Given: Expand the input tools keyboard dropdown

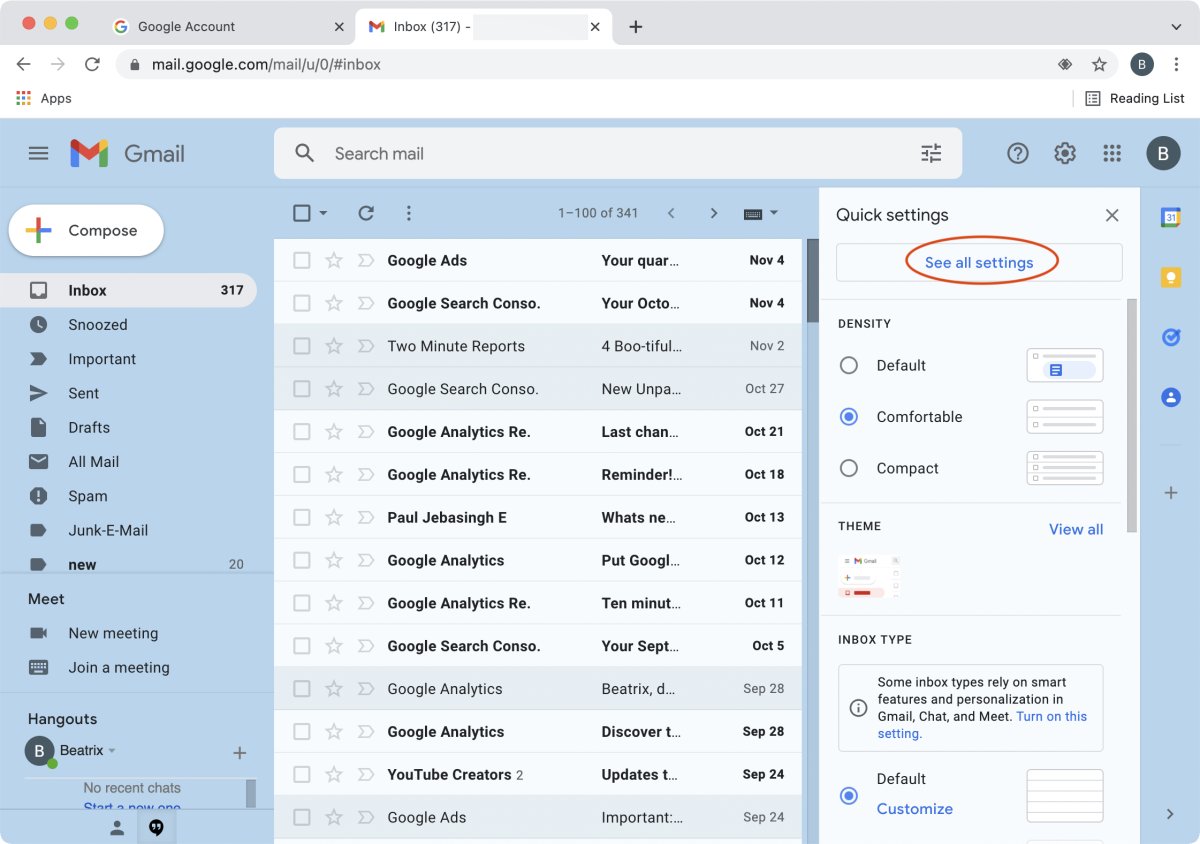Looking at the screenshot, I should [x=772, y=214].
